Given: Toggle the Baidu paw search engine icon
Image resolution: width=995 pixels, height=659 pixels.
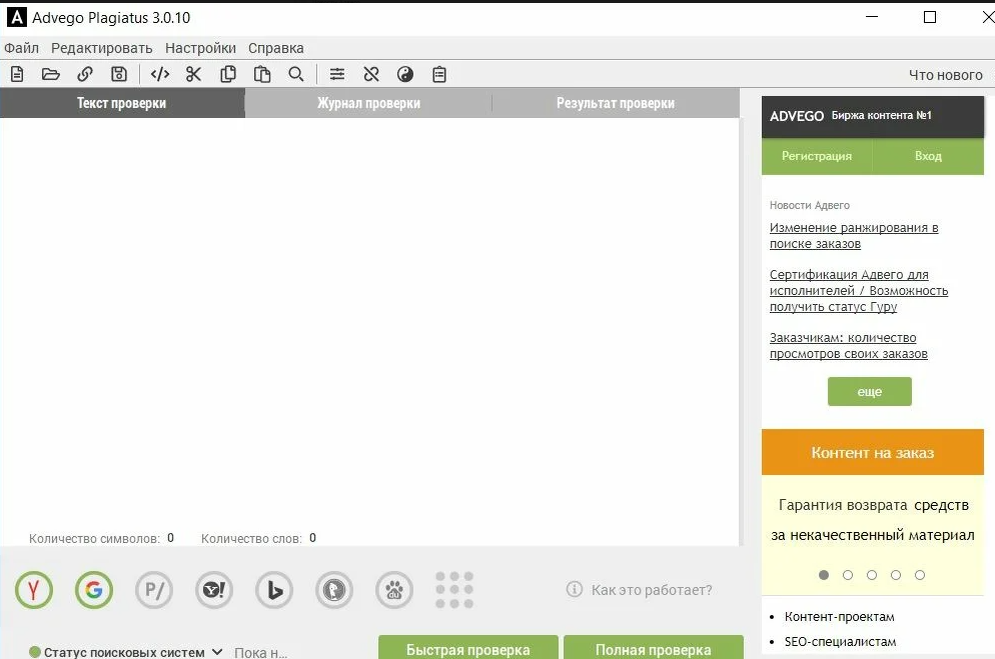Looking at the screenshot, I should click(x=394, y=590).
